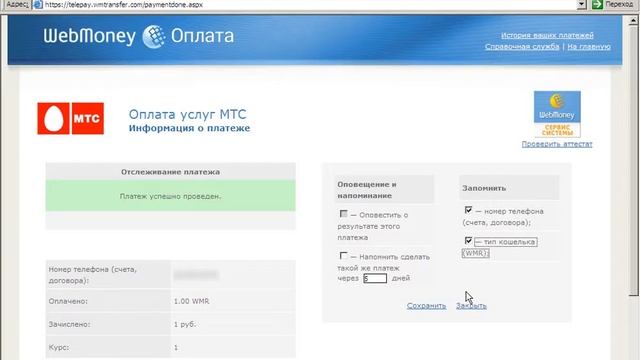
Task: Click the Зачислено: label
Action: coord(69,324)
